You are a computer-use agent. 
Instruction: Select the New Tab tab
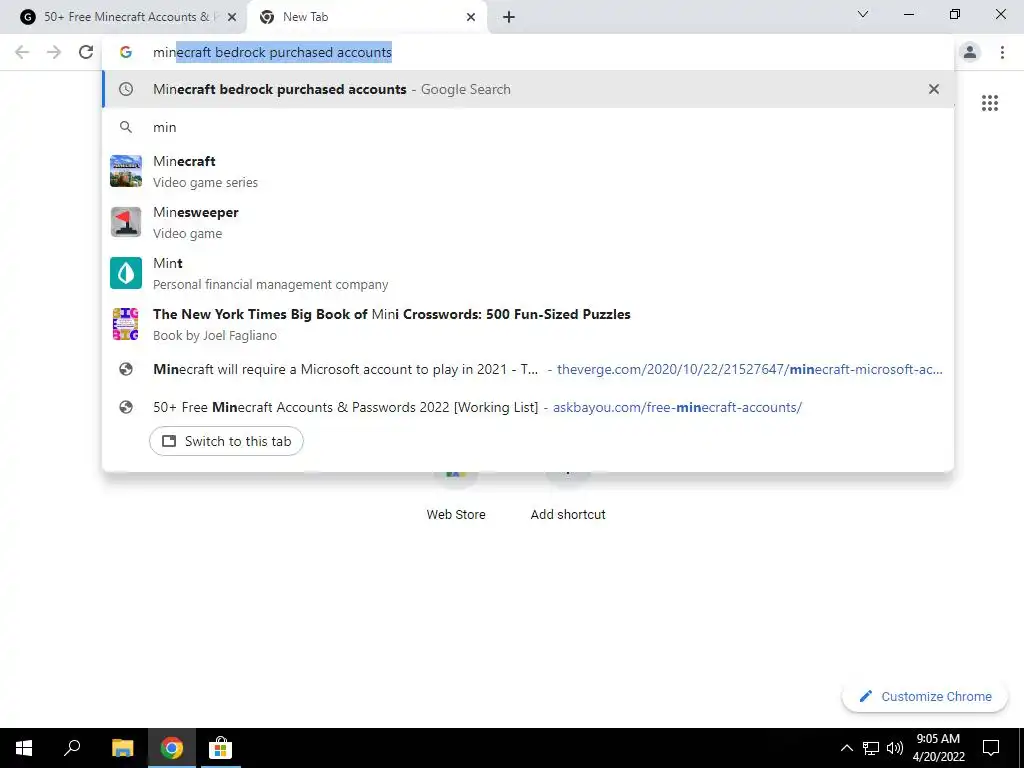[367, 17]
